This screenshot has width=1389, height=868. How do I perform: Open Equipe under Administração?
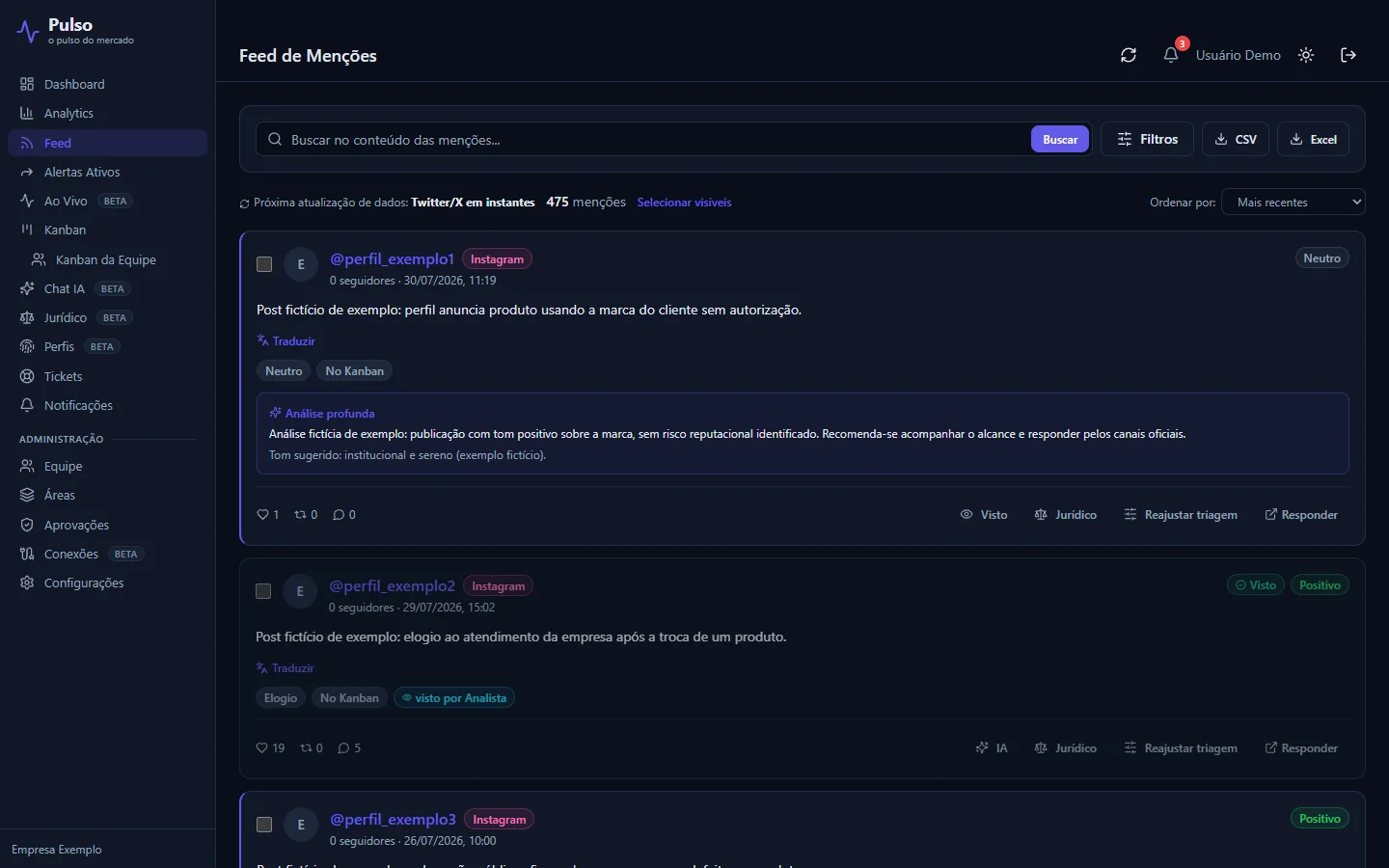tap(108, 466)
